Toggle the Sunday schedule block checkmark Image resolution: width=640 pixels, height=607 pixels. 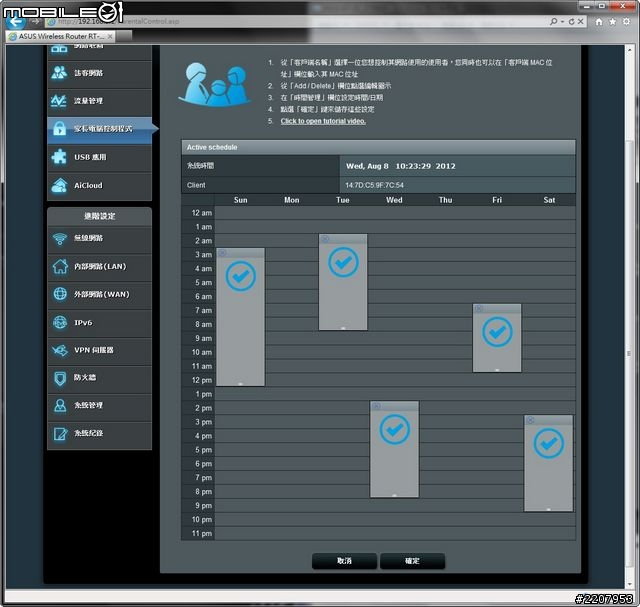click(241, 276)
